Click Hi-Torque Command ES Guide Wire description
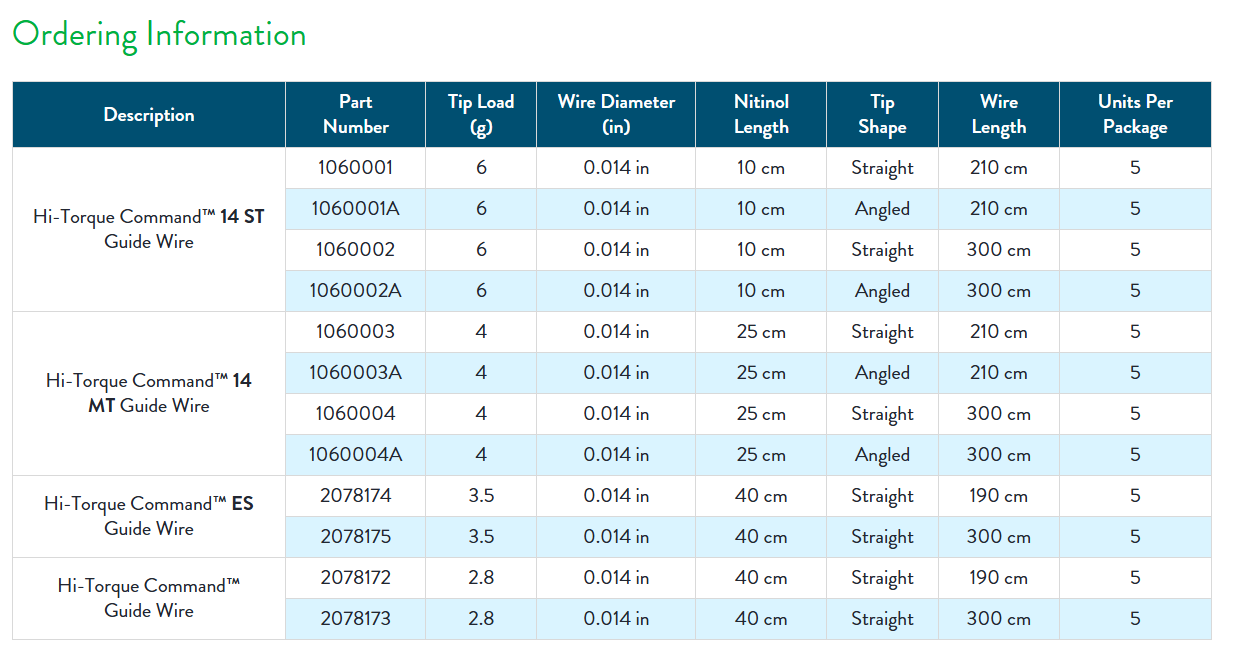The image size is (1233, 663). (149, 516)
